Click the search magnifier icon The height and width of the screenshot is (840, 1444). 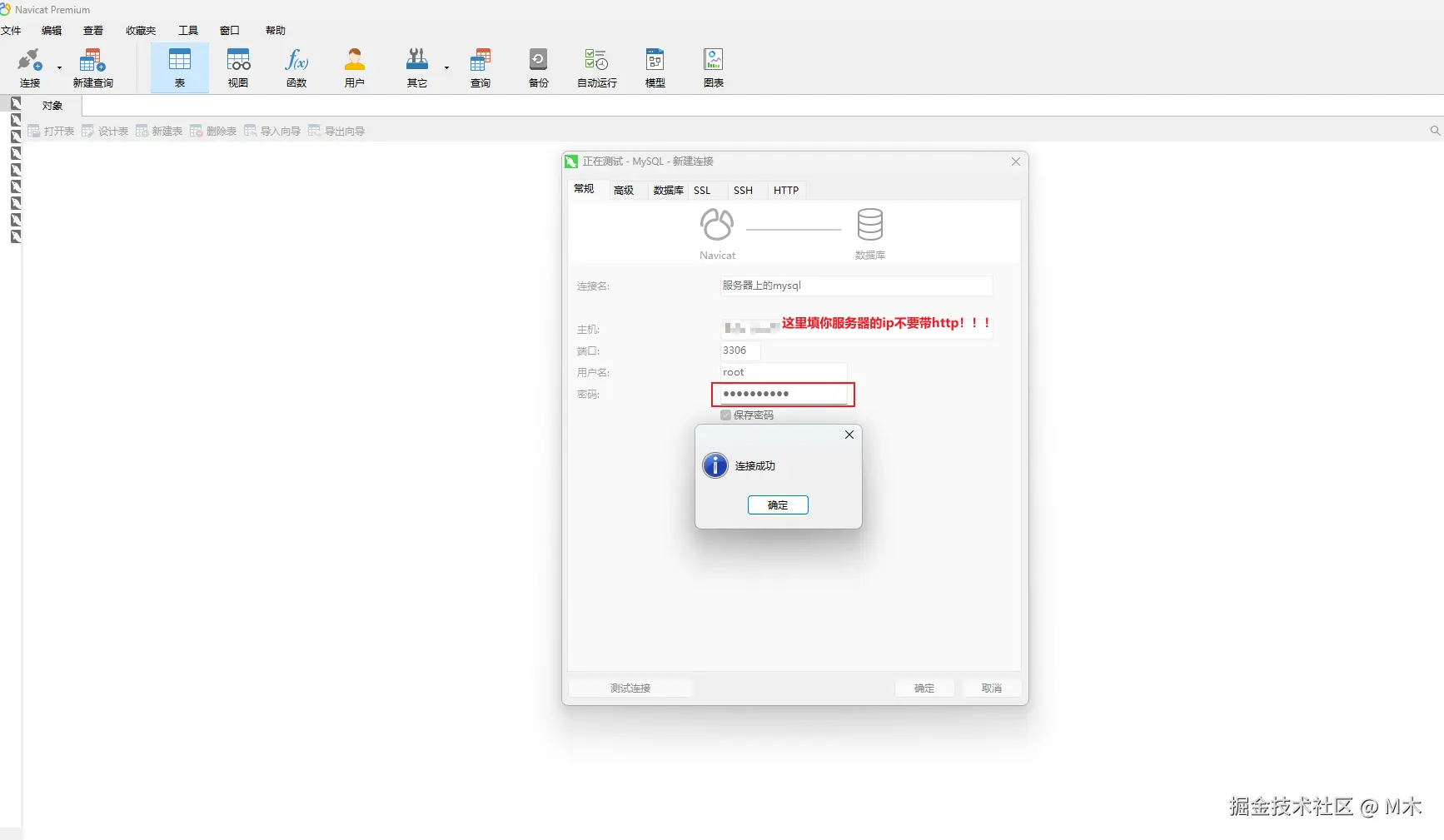pos(1435,131)
